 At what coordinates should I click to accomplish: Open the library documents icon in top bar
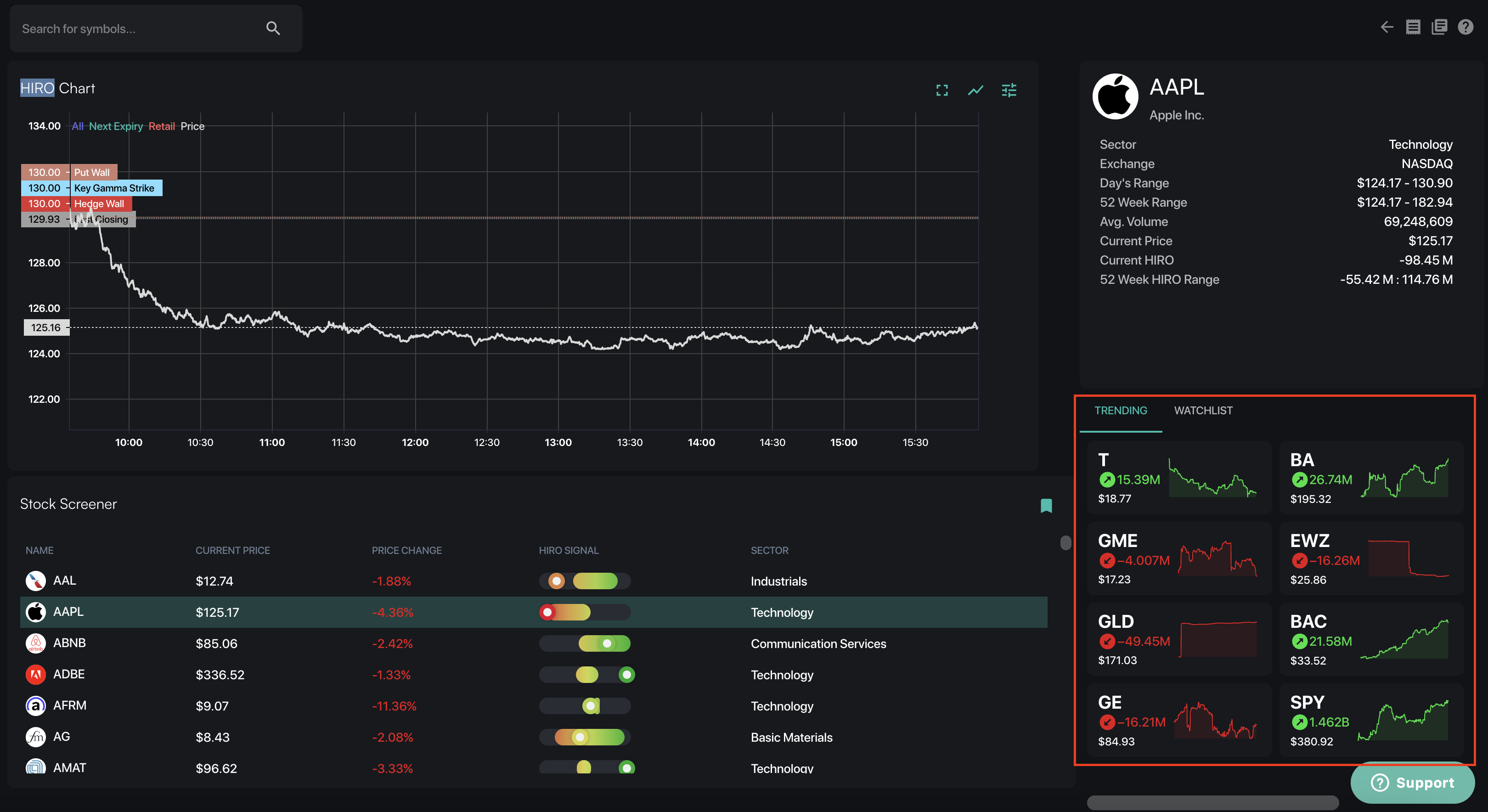[1439, 27]
